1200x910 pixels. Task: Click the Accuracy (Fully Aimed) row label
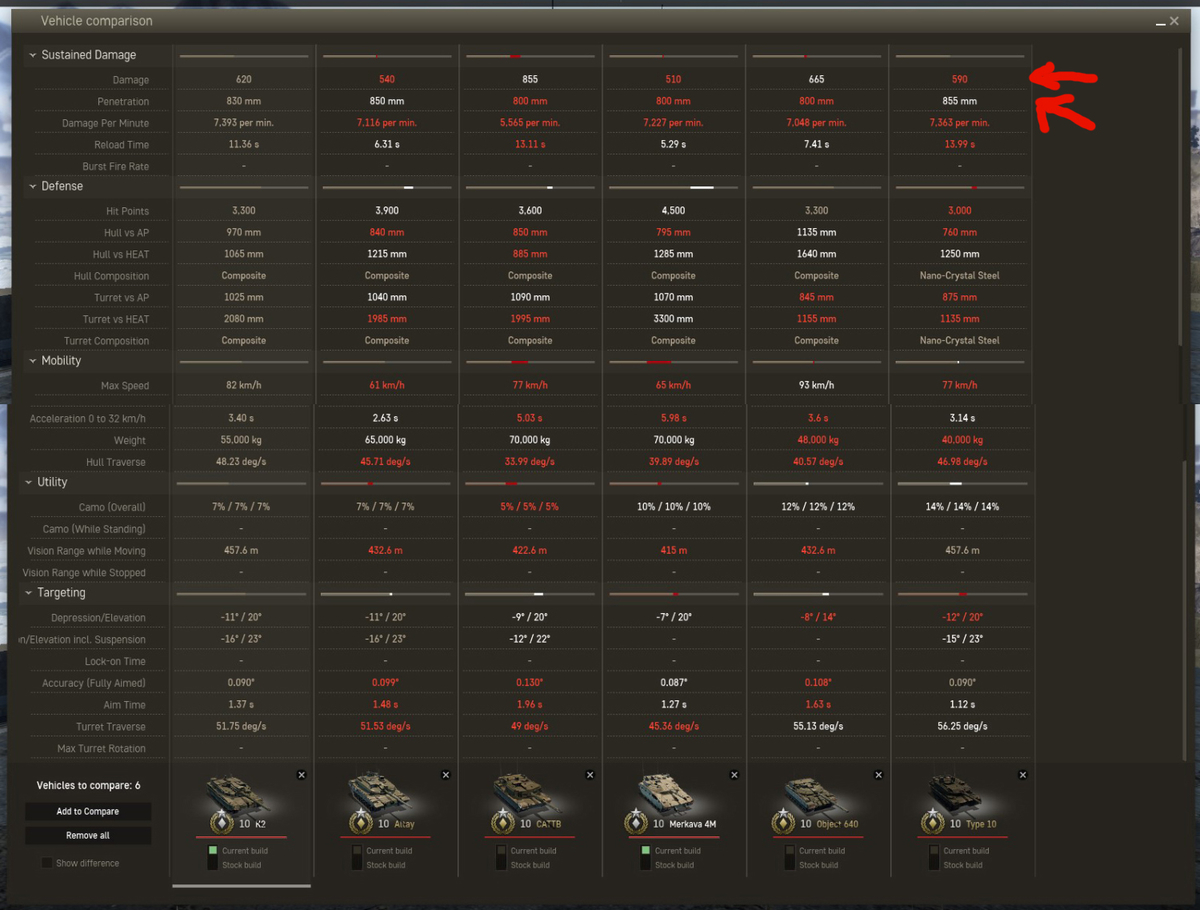(x=96, y=684)
